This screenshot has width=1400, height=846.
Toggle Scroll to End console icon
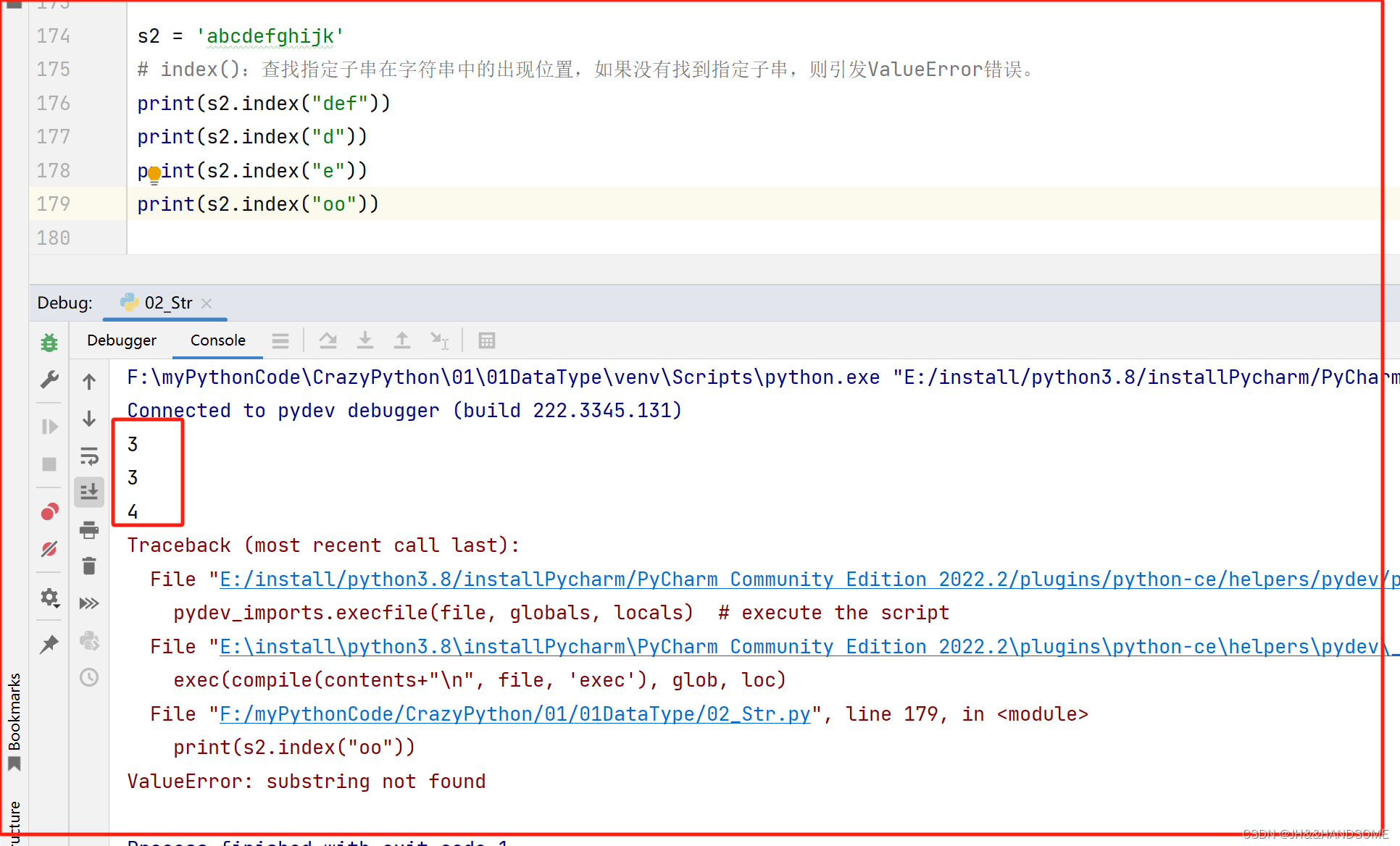pos(89,493)
